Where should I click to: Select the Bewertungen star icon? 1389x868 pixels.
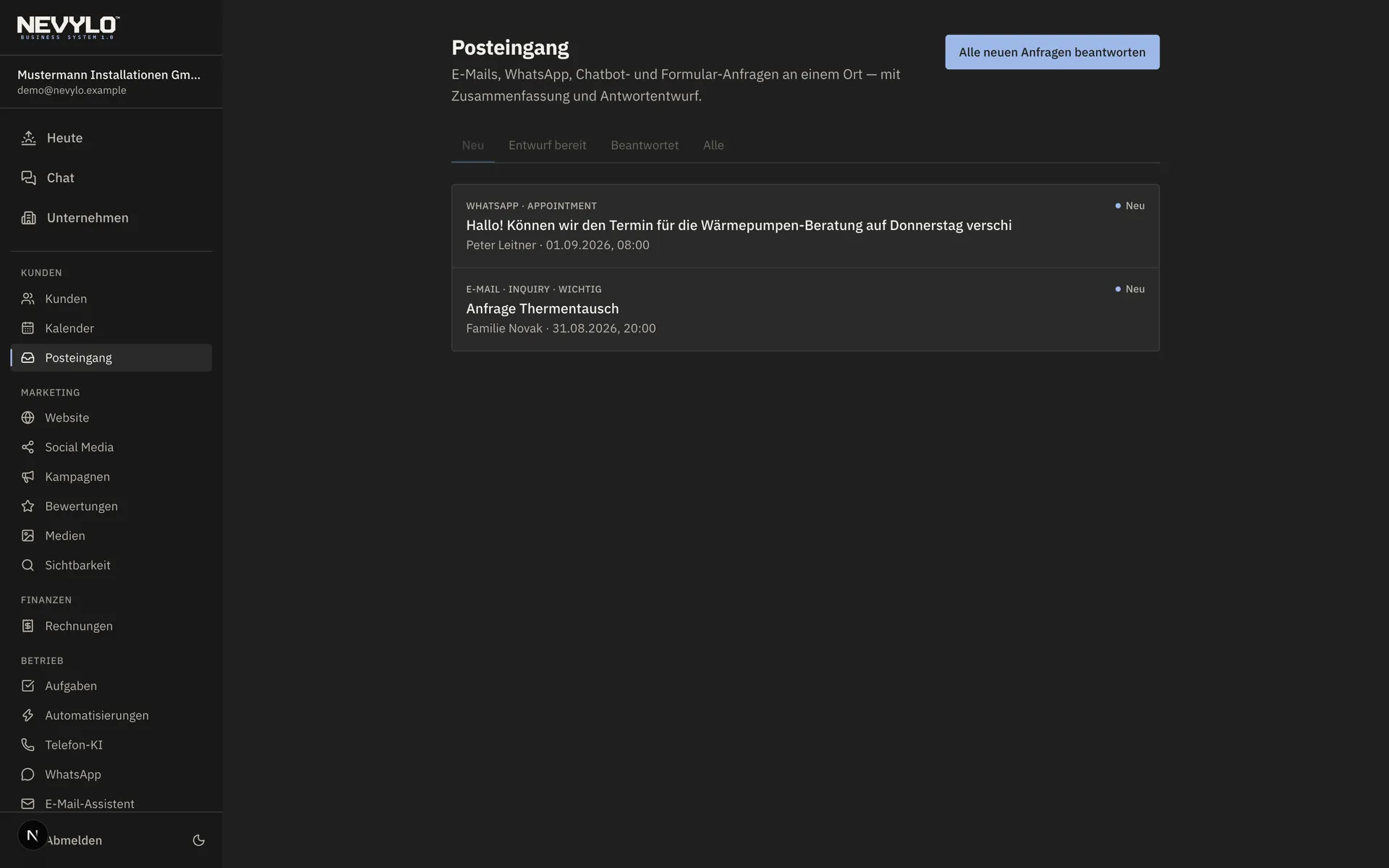(x=27, y=506)
